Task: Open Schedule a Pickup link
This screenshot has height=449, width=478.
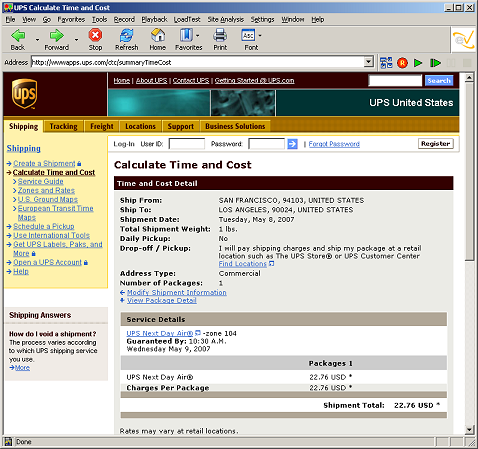Action: pyautogui.click(x=44, y=226)
